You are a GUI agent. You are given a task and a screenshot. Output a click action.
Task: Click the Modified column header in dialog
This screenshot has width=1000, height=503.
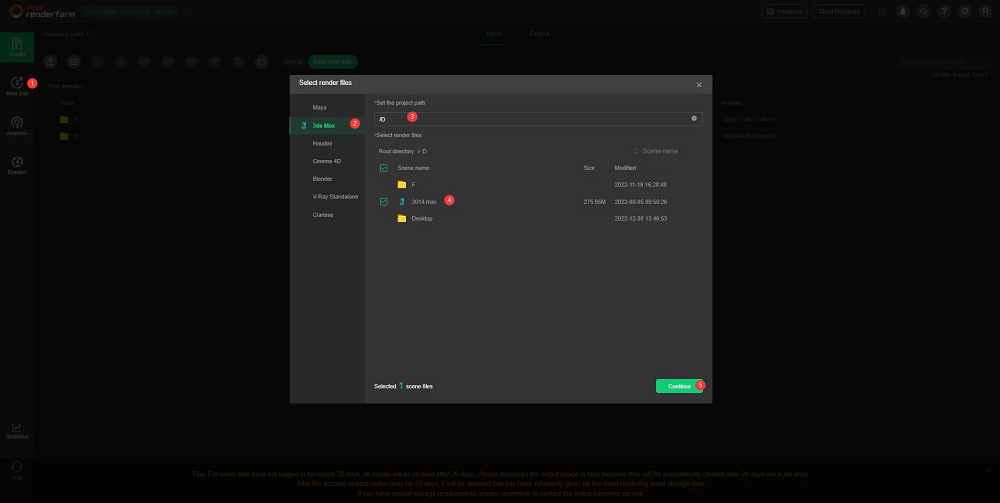pyautogui.click(x=625, y=168)
